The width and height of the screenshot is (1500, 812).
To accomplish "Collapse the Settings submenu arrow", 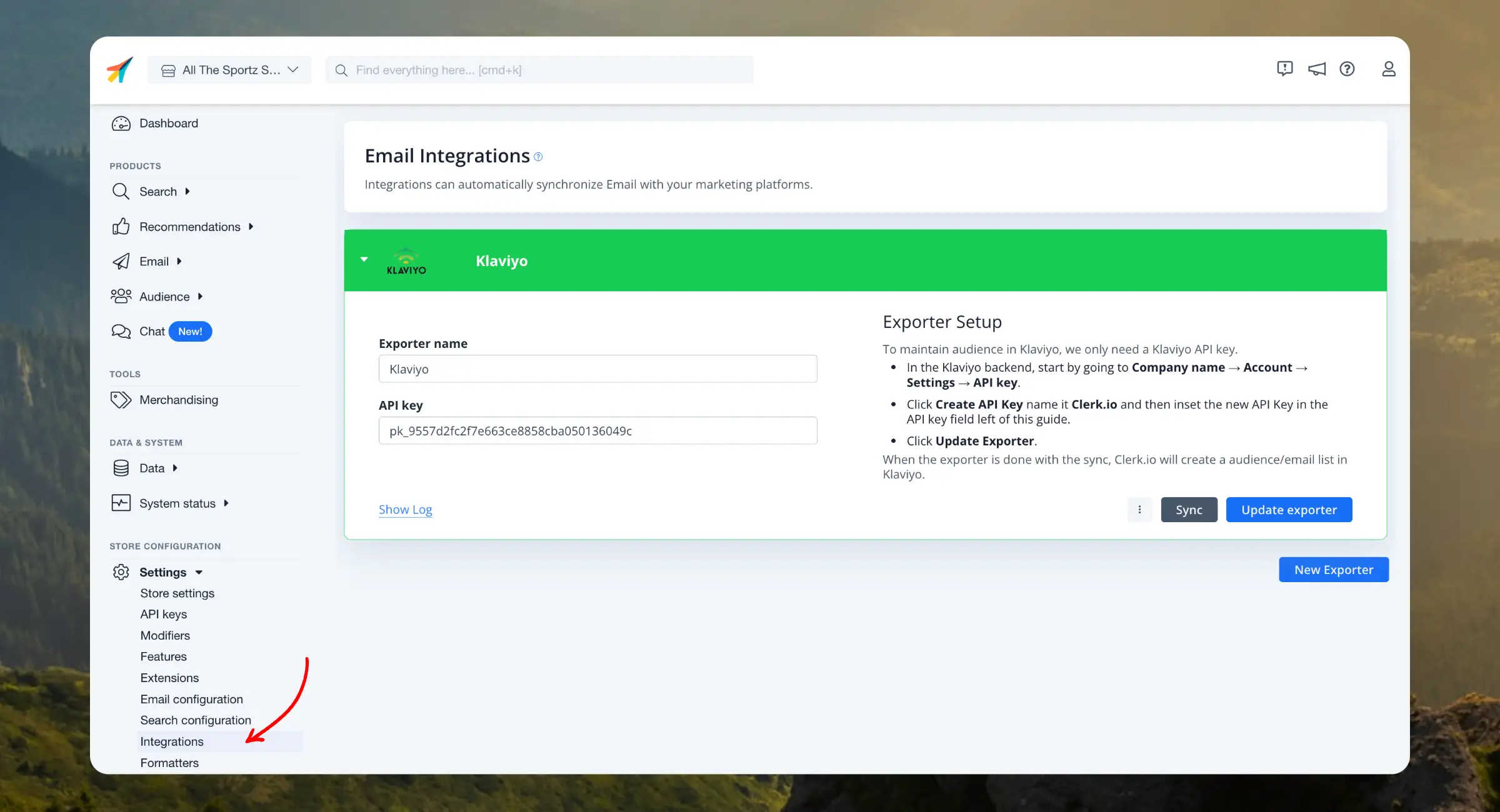I will point(199,573).
